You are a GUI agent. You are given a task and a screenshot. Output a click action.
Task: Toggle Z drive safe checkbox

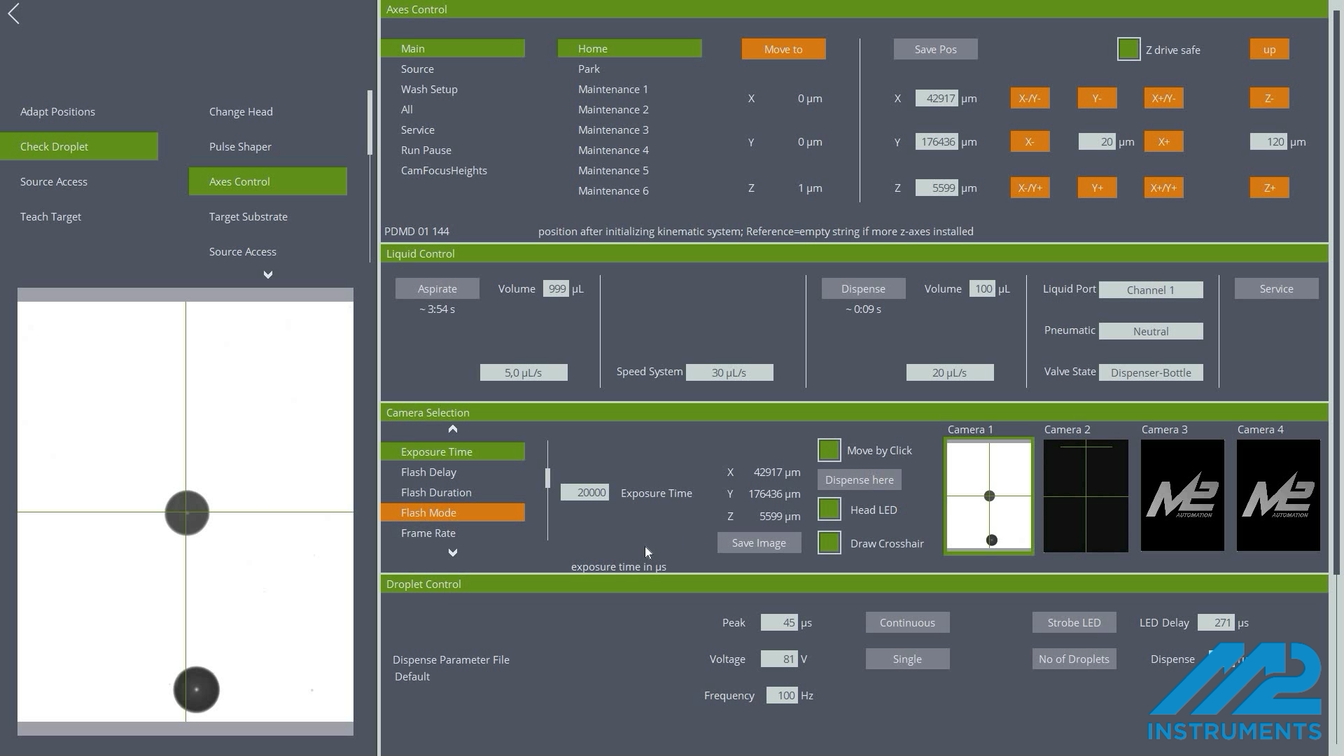tap(1129, 49)
